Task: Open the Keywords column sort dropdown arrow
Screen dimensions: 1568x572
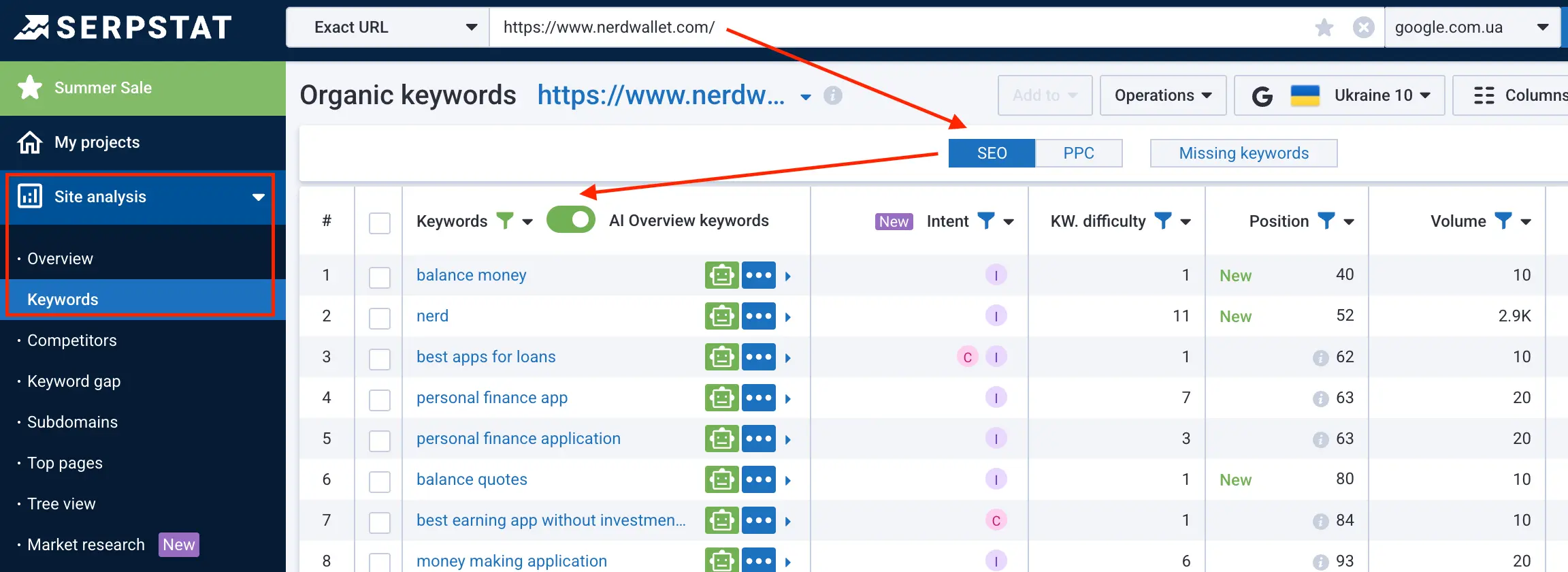Action: click(x=527, y=221)
